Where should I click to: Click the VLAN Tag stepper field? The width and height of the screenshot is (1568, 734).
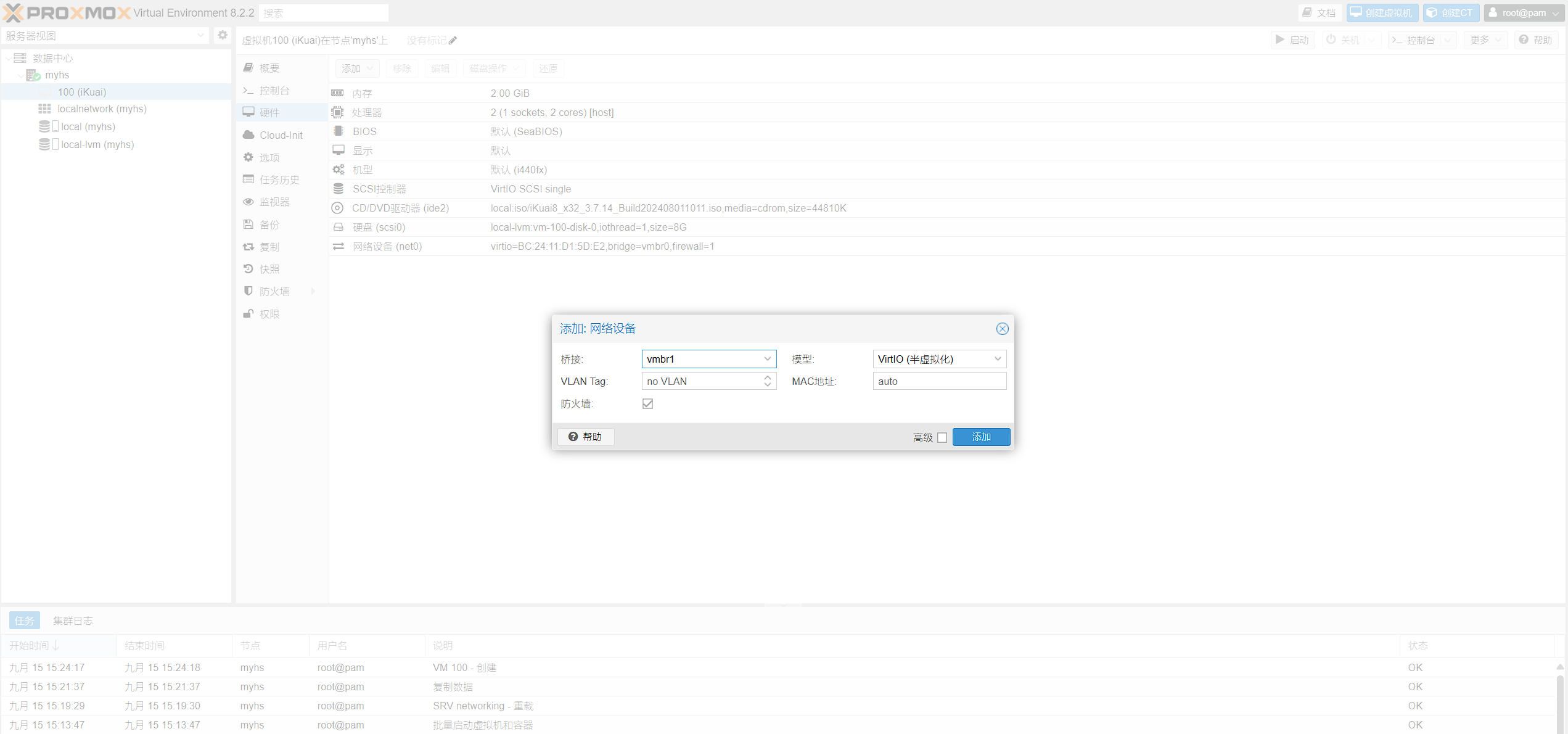[x=708, y=381]
